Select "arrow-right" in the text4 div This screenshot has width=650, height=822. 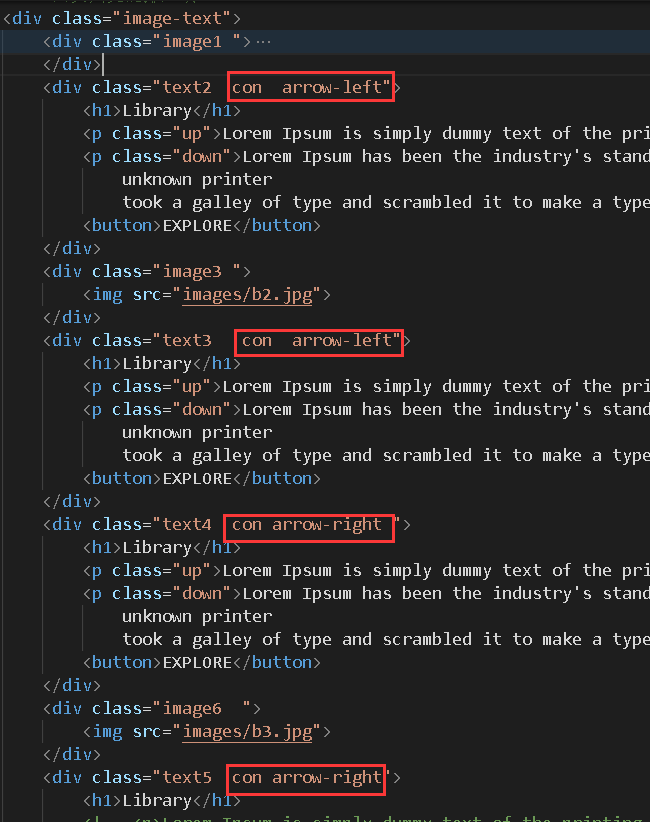(x=327, y=524)
